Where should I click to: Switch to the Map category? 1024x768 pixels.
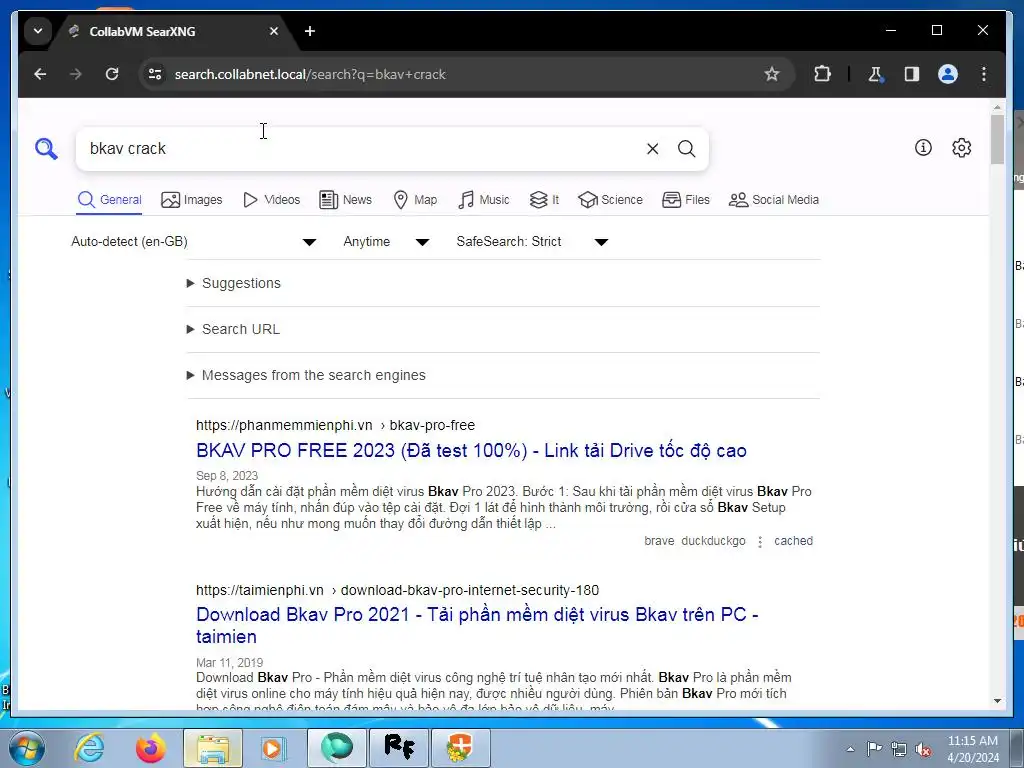pos(415,200)
